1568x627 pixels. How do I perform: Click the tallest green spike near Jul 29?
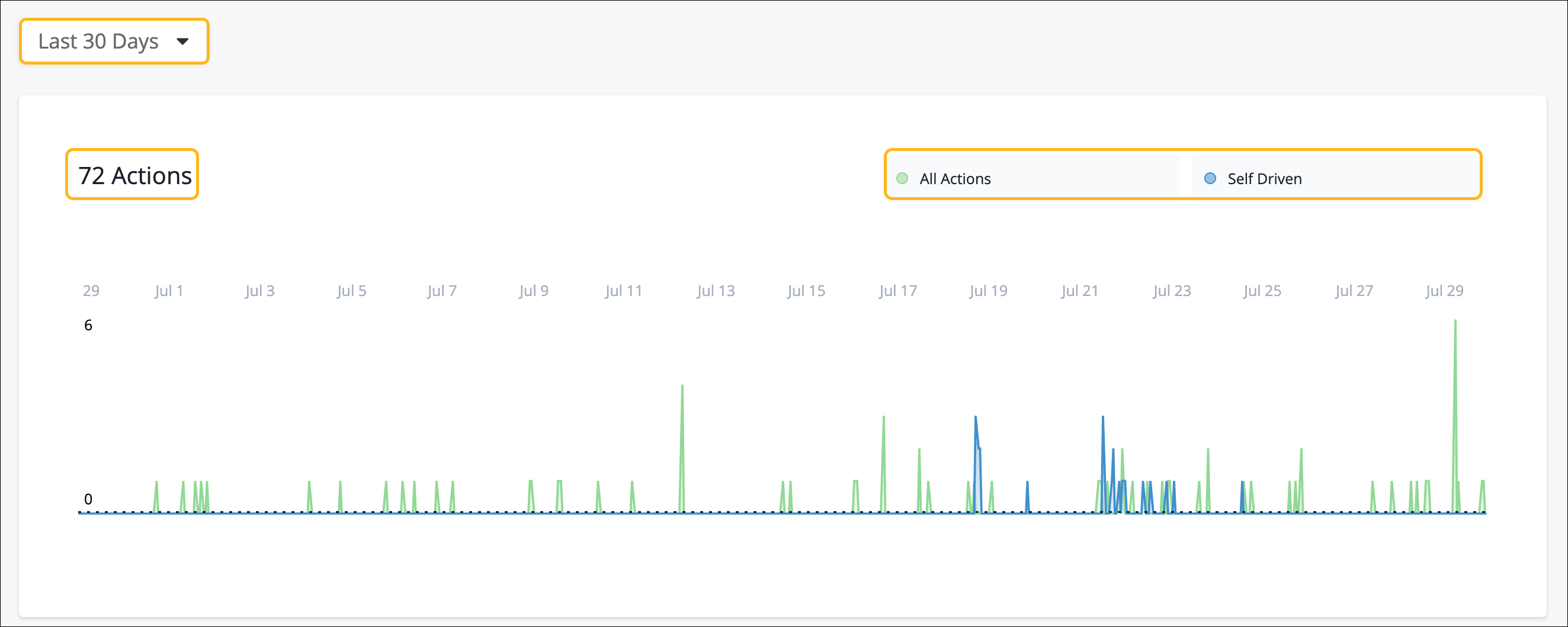(1455, 322)
